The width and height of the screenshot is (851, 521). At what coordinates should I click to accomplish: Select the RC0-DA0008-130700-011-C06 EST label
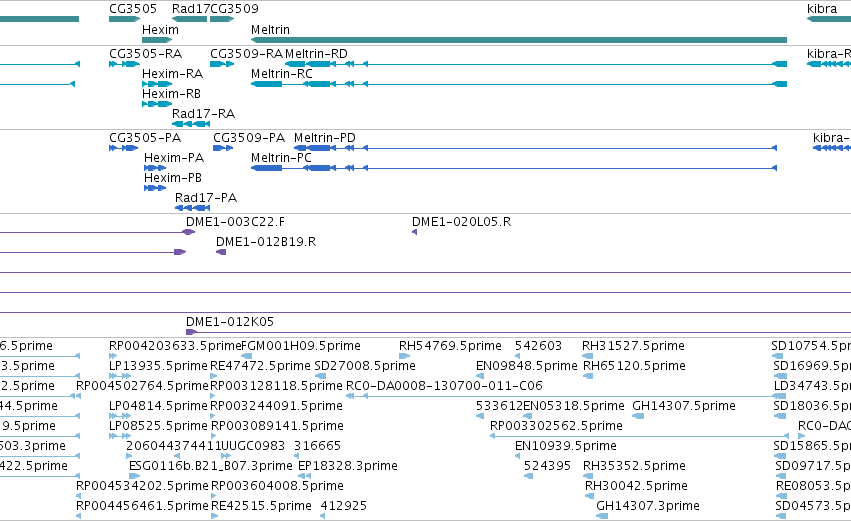point(444,386)
